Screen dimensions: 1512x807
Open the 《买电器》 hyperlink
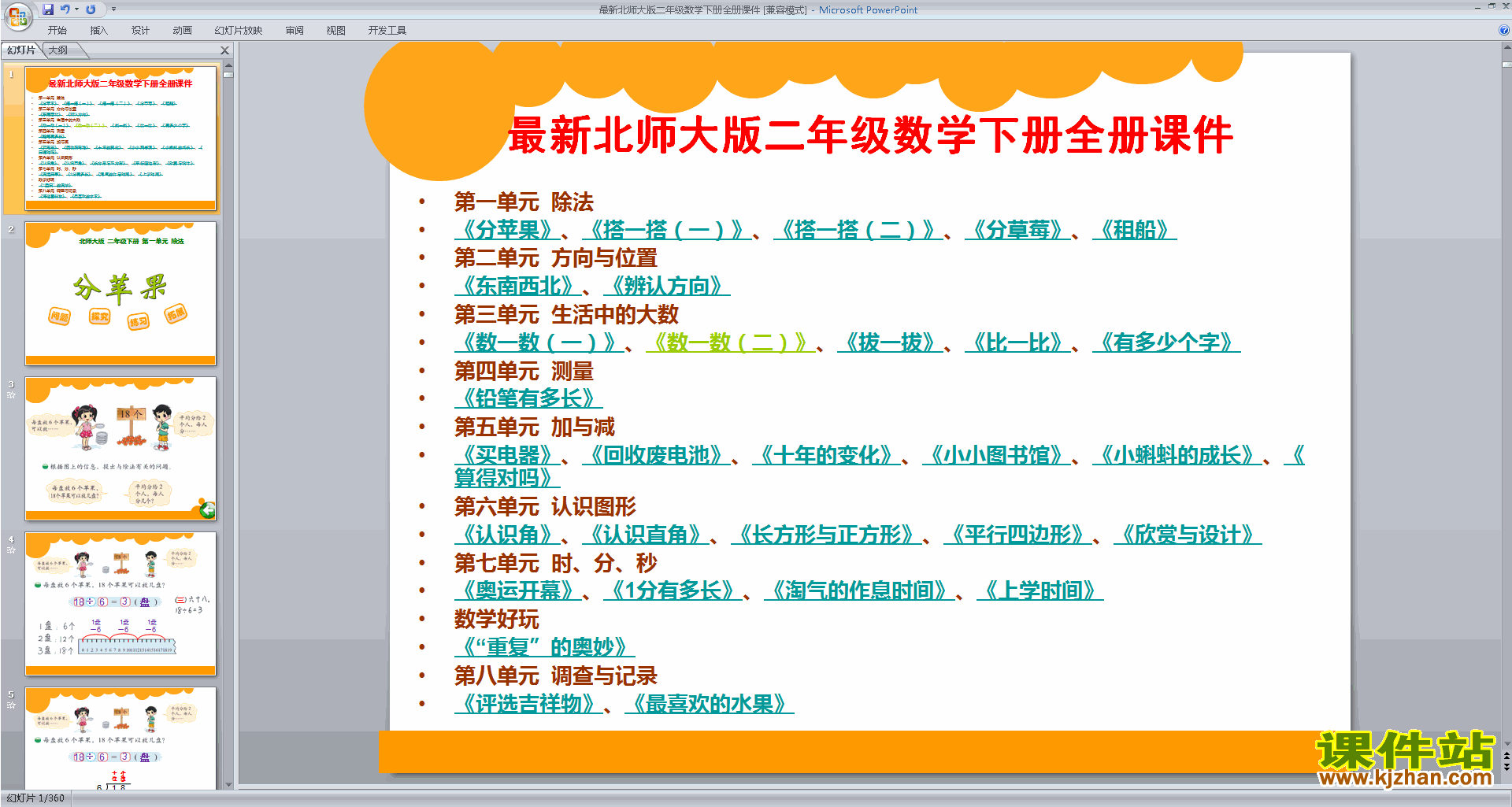507,455
